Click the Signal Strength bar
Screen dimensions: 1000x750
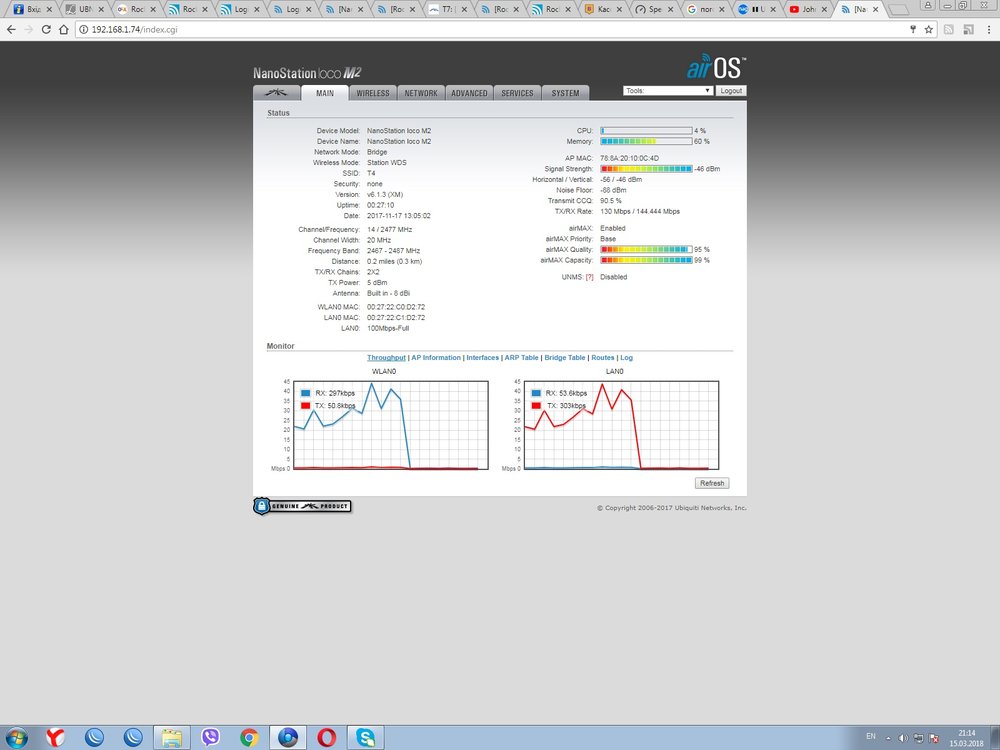(x=646, y=169)
